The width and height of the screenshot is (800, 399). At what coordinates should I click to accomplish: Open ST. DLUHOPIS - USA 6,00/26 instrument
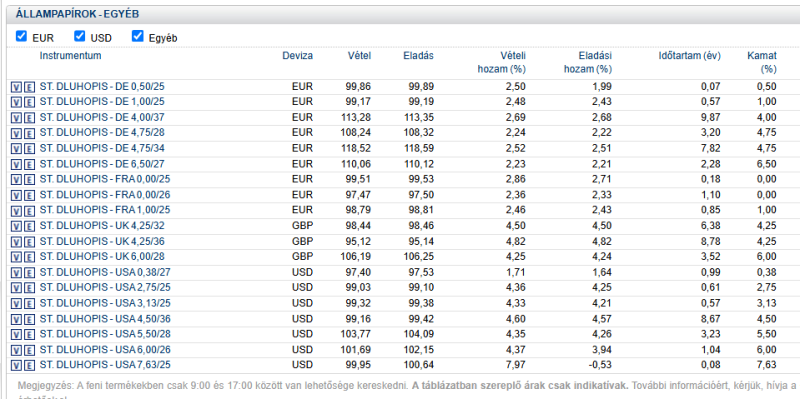click(x=105, y=350)
